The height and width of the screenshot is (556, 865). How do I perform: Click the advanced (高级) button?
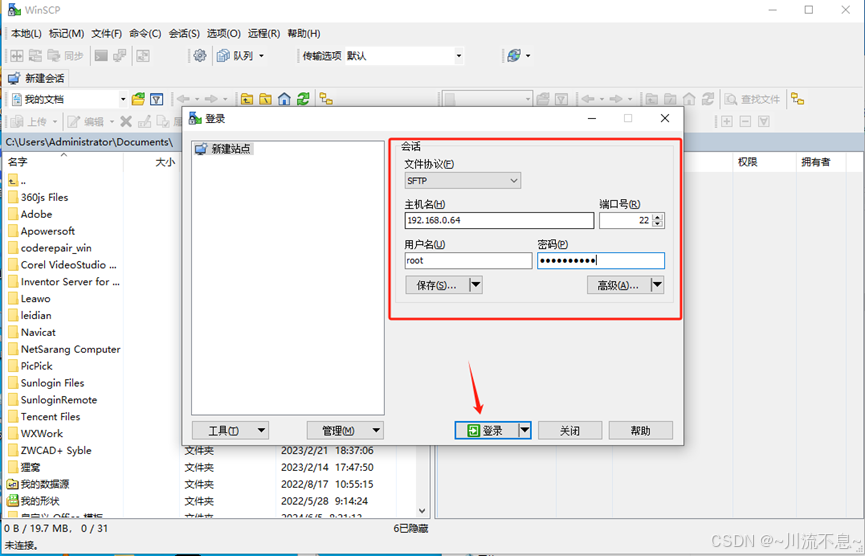(618, 285)
